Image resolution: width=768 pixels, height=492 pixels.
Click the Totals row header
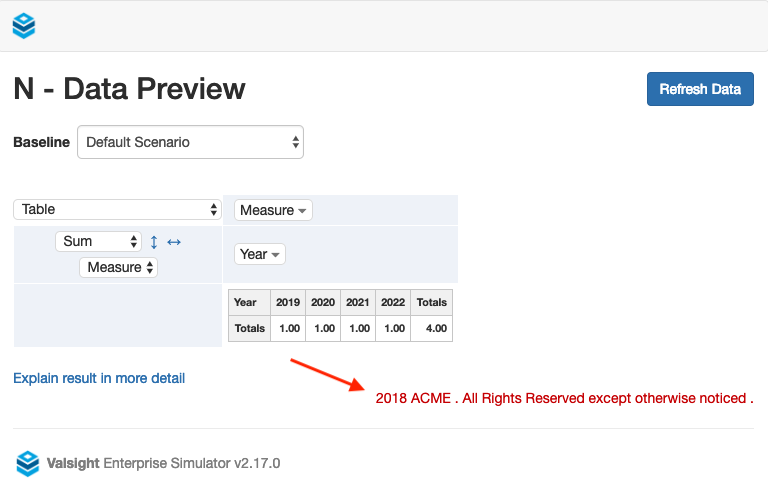250,328
